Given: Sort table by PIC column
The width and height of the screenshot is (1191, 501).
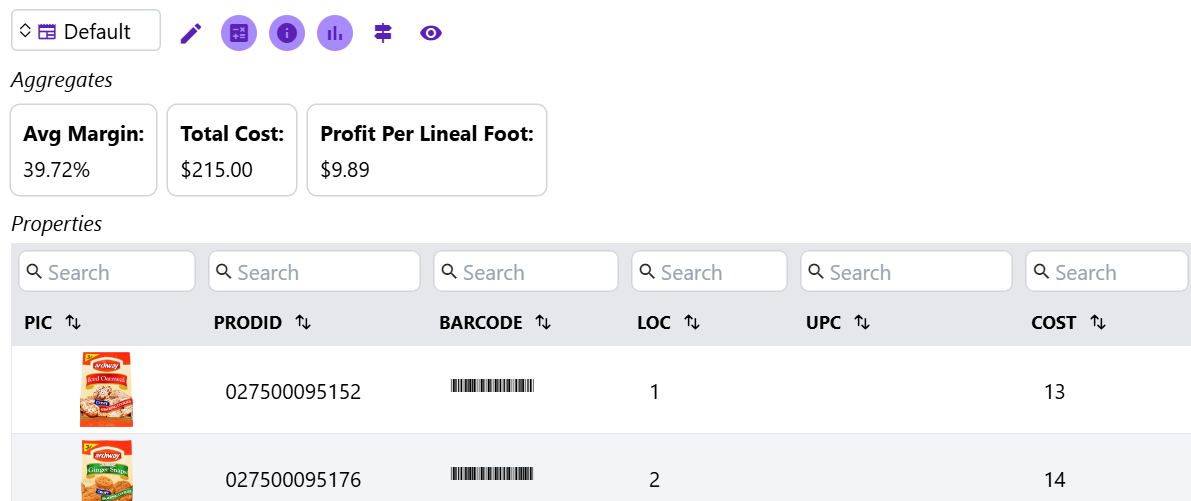Looking at the screenshot, I should tap(73, 322).
